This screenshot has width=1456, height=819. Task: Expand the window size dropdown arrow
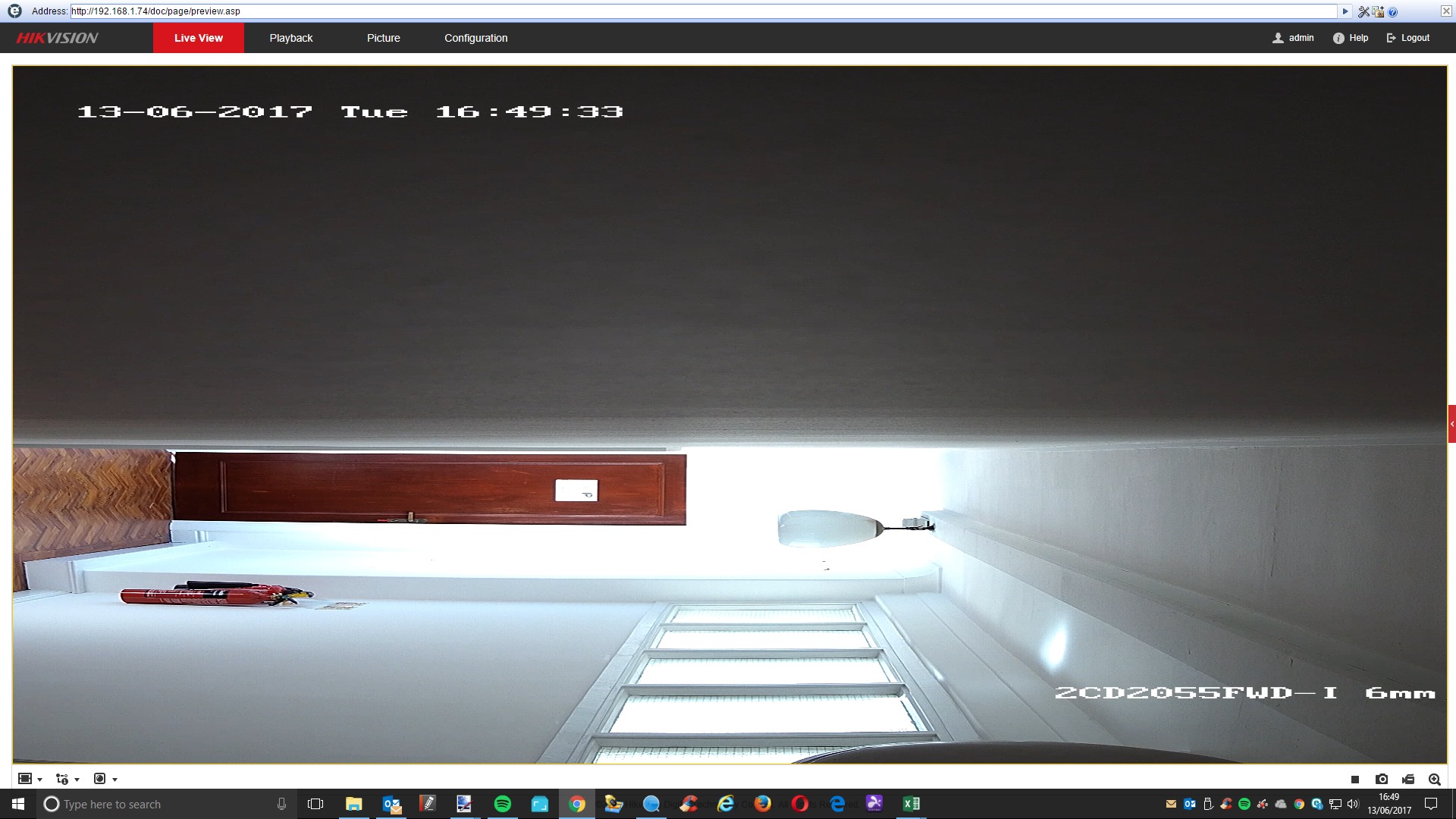point(39,780)
